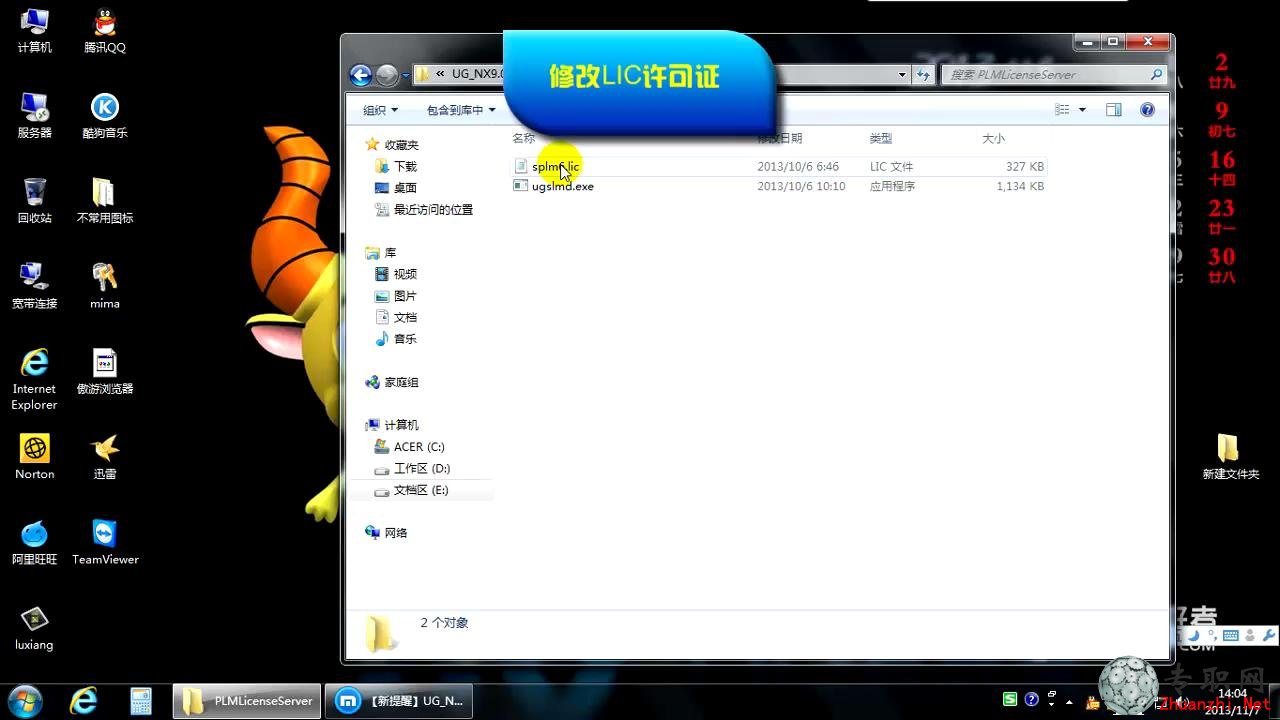Image resolution: width=1280 pixels, height=720 pixels.
Task: Open 文档区 (E:) drive
Action: 421,490
